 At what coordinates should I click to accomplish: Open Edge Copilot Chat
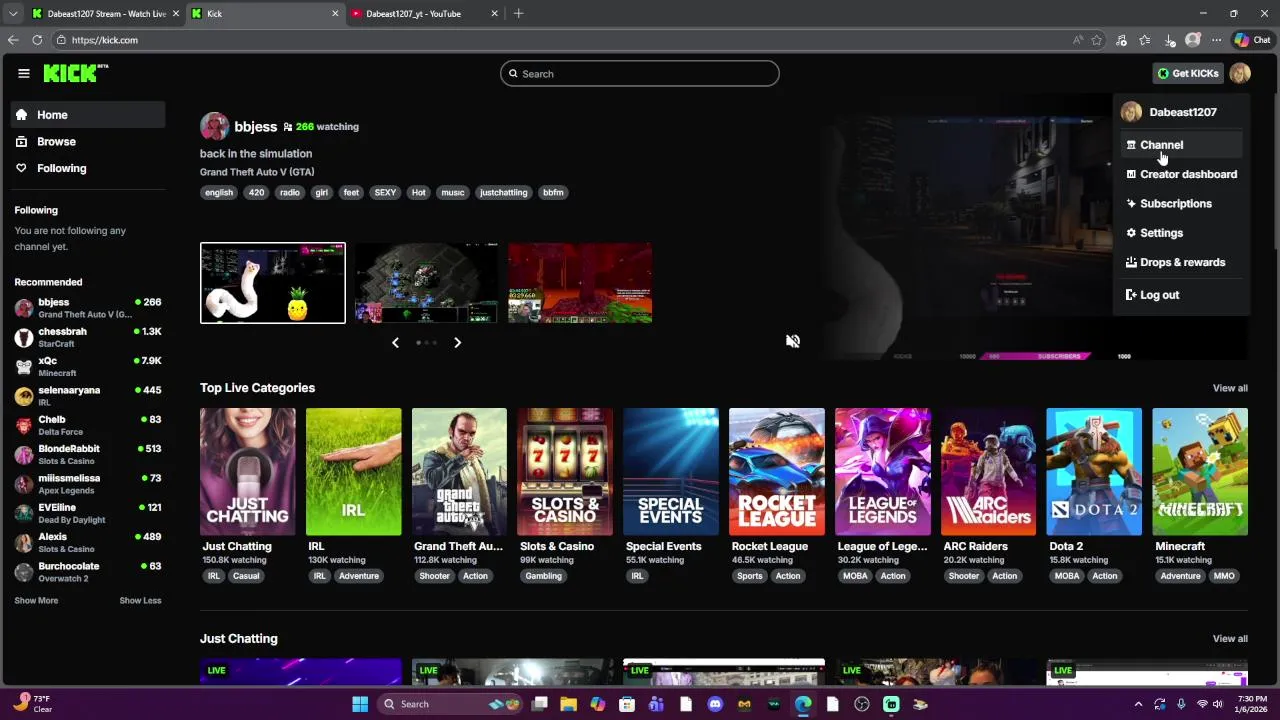coord(1251,40)
